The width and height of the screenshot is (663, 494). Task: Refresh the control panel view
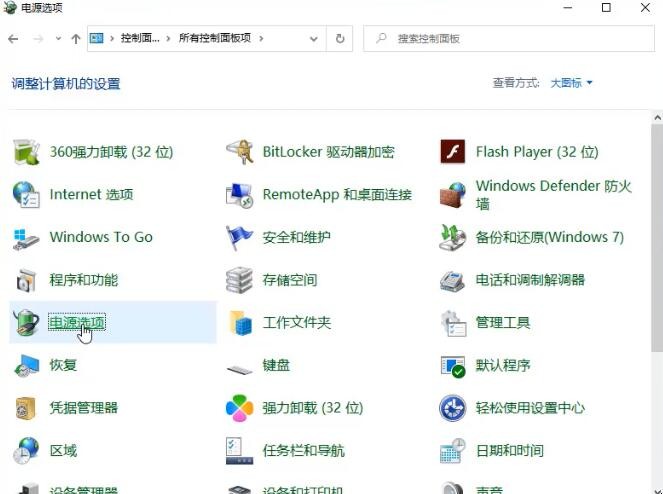340,39
